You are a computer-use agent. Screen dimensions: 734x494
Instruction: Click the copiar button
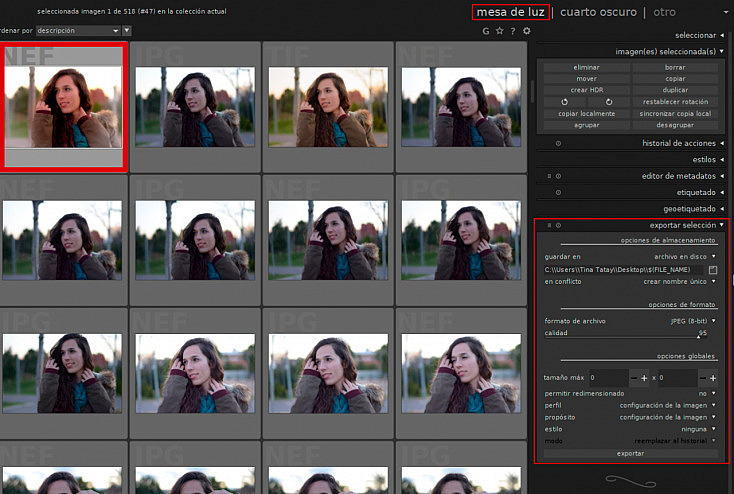675,79
